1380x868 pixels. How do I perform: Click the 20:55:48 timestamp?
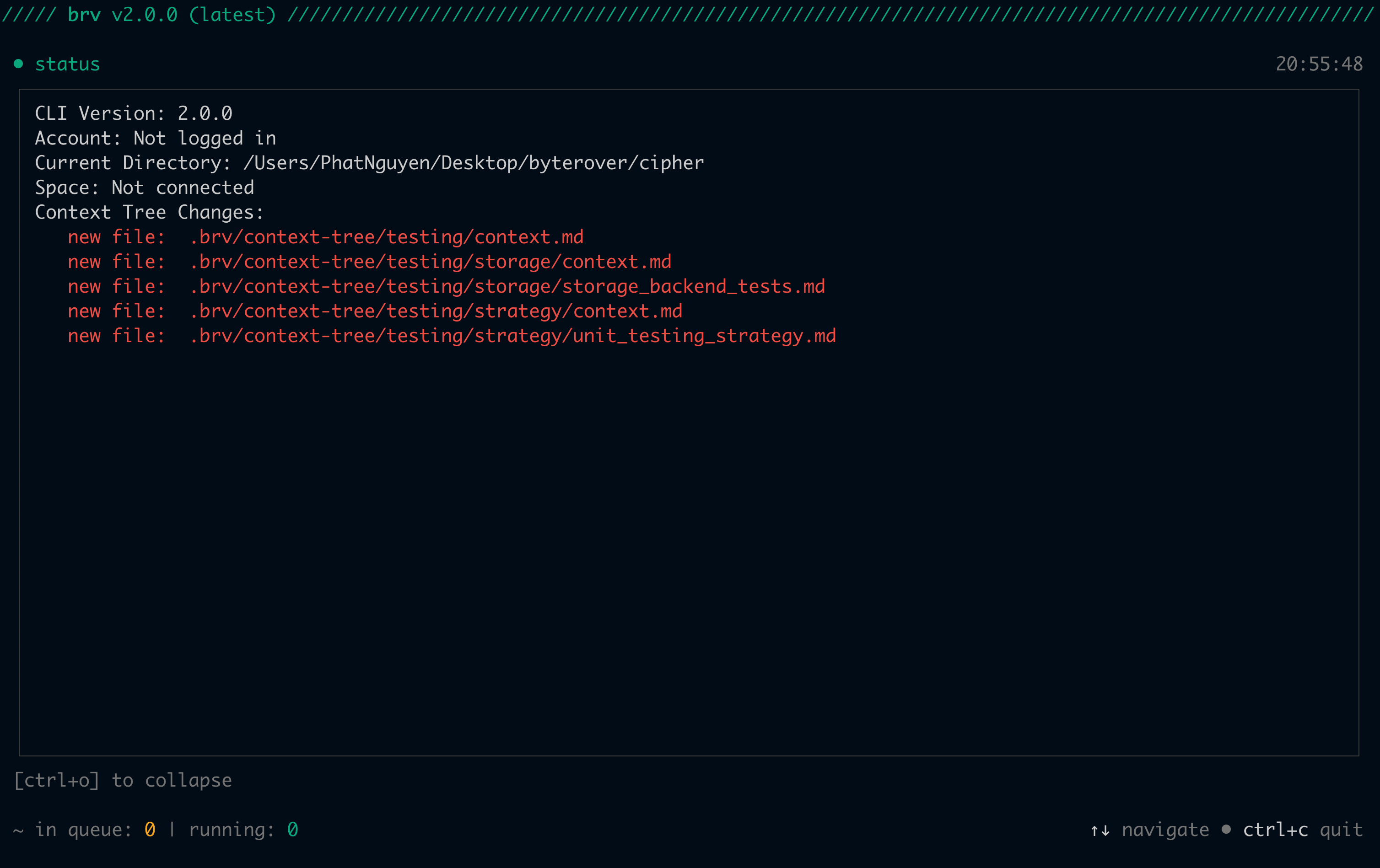[x=1319, y=64]
